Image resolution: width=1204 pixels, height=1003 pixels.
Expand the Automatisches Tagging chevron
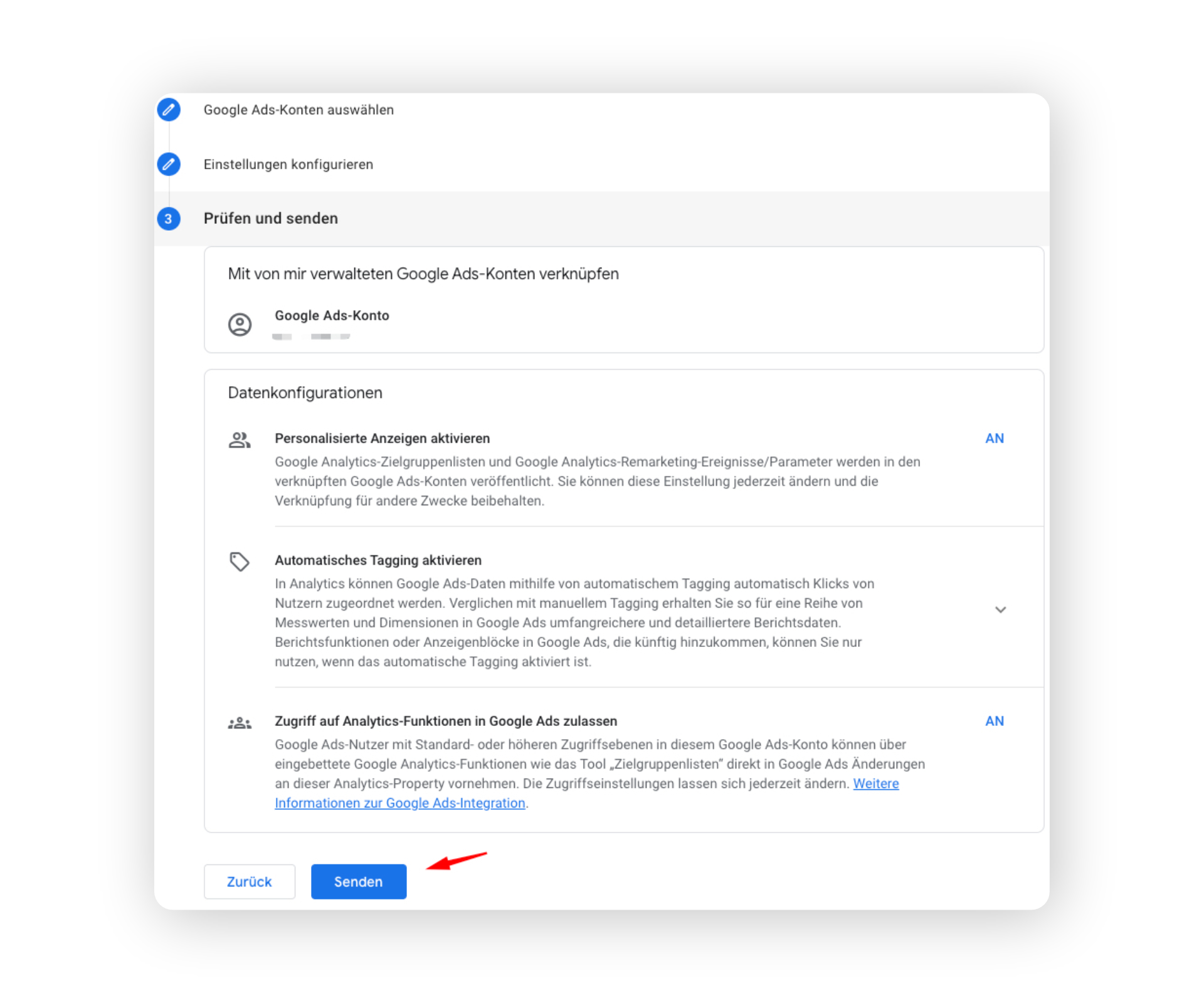pyautogui.click(x=1000, y=609)
